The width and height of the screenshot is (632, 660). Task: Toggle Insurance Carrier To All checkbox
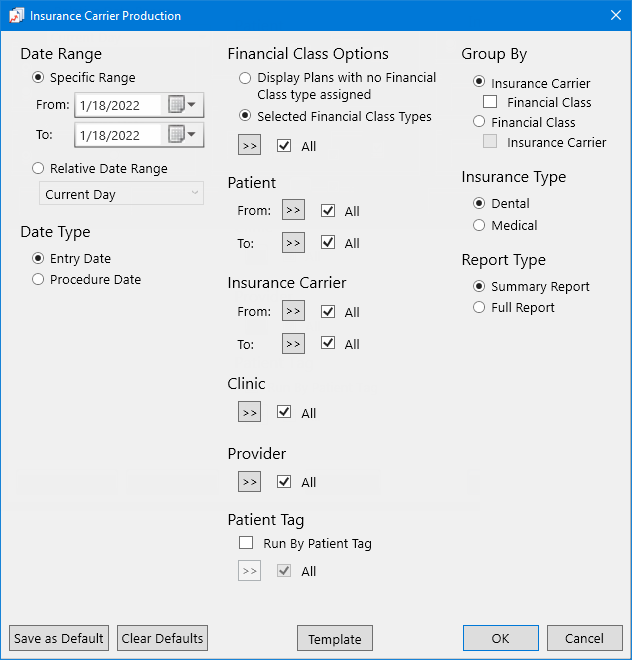point(328,343)
